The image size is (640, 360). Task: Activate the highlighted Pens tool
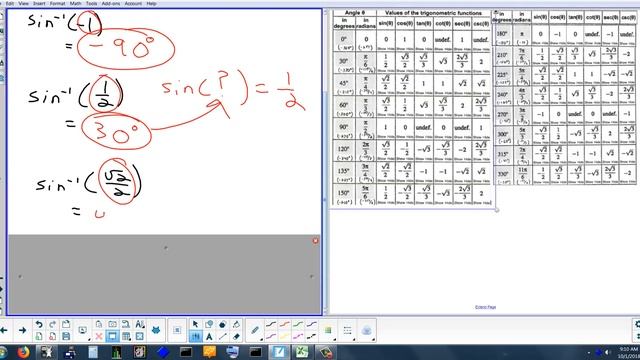195,336
